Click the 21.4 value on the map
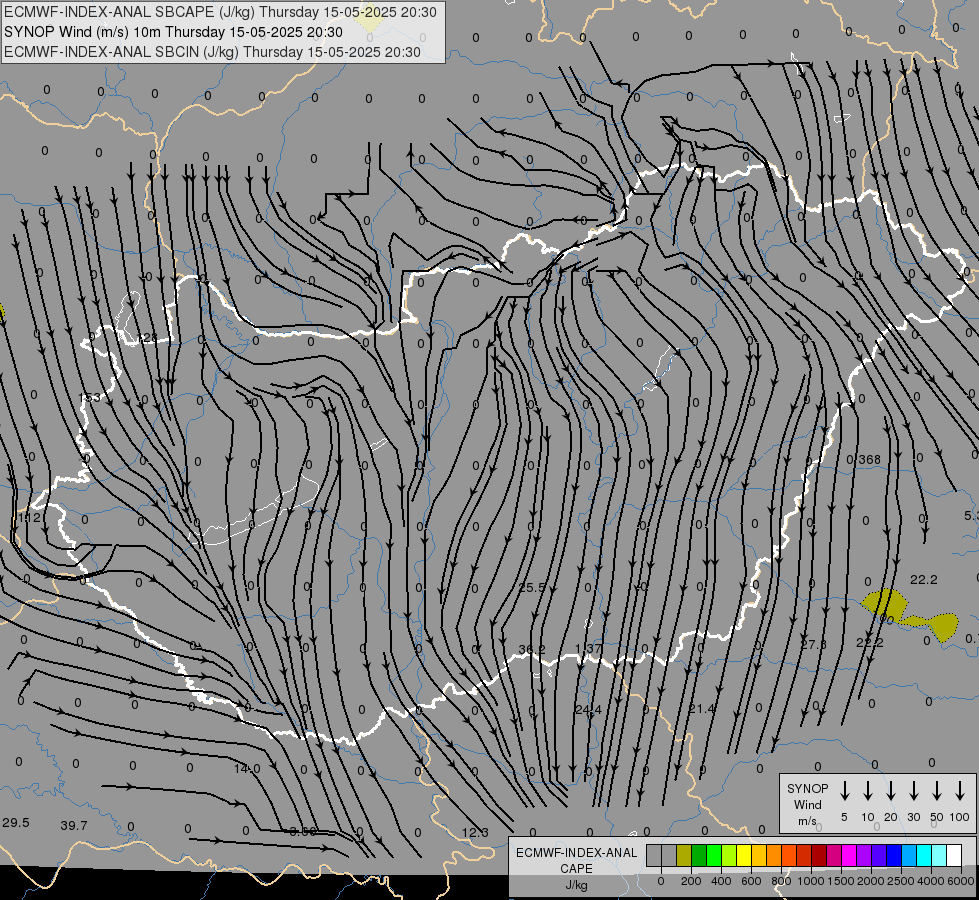 tap(702, 709)
